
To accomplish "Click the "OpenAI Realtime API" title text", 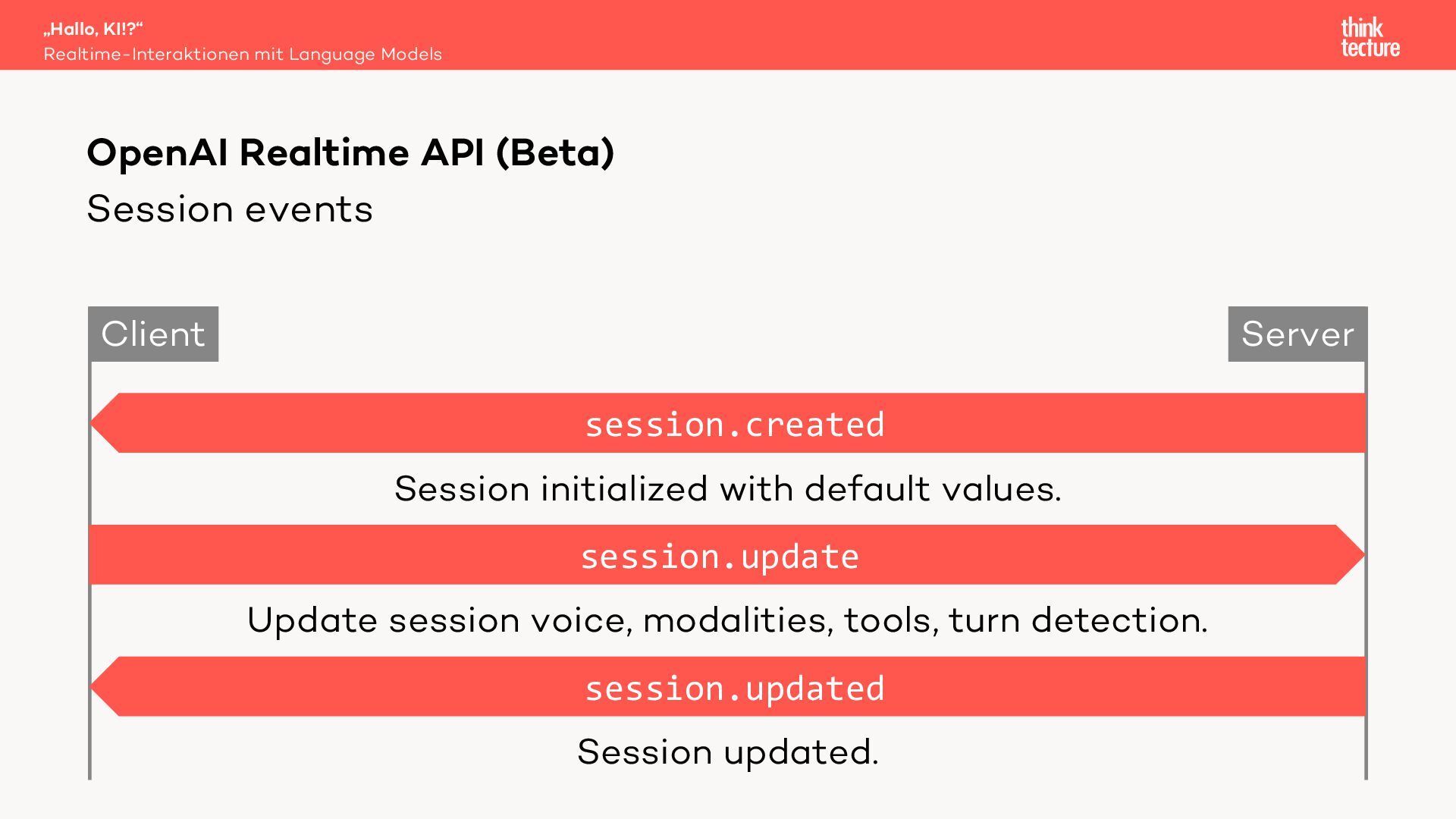I will click(x=285, y=152).
